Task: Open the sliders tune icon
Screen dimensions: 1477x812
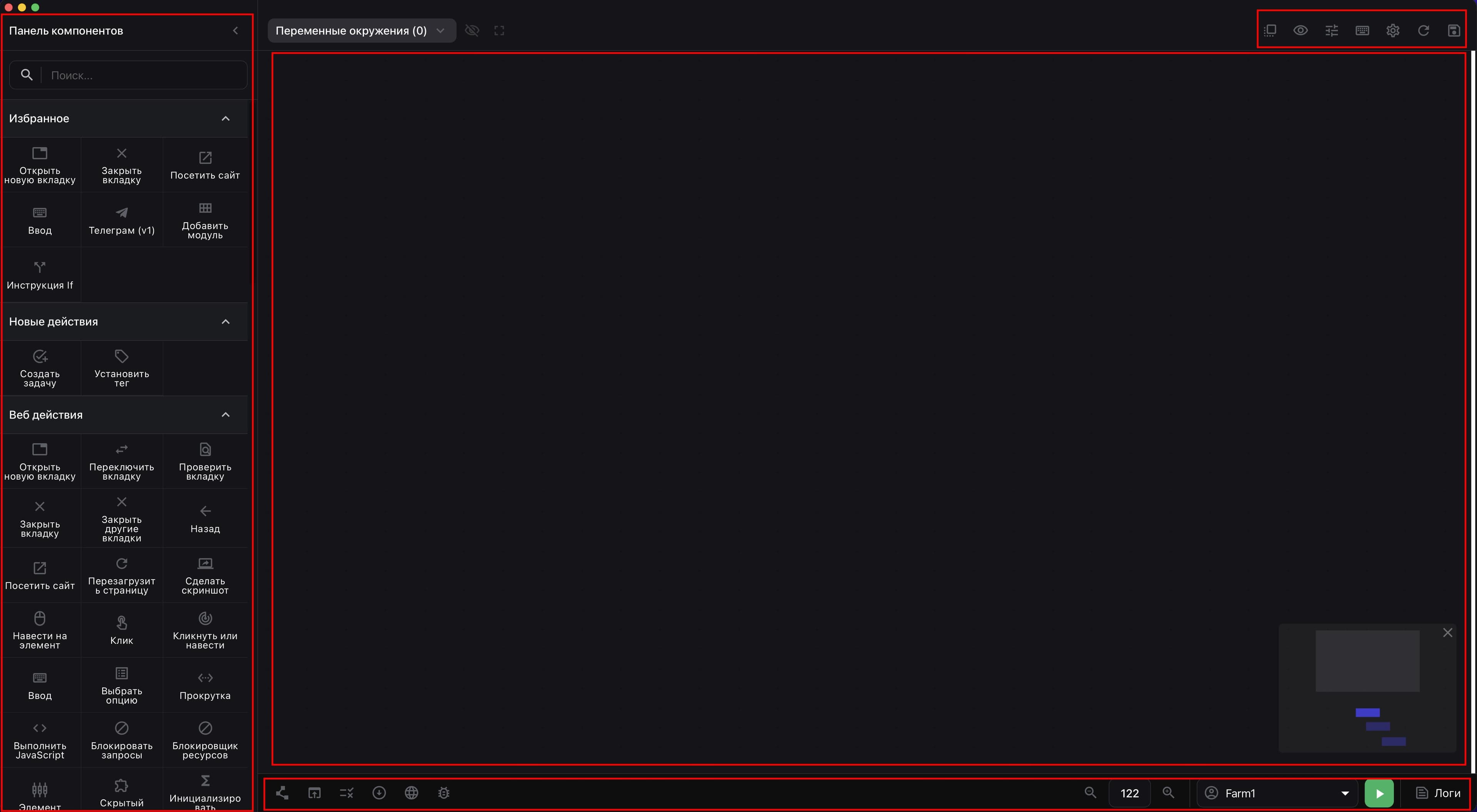Action: pyautogui.click(x=1331, y=30)
